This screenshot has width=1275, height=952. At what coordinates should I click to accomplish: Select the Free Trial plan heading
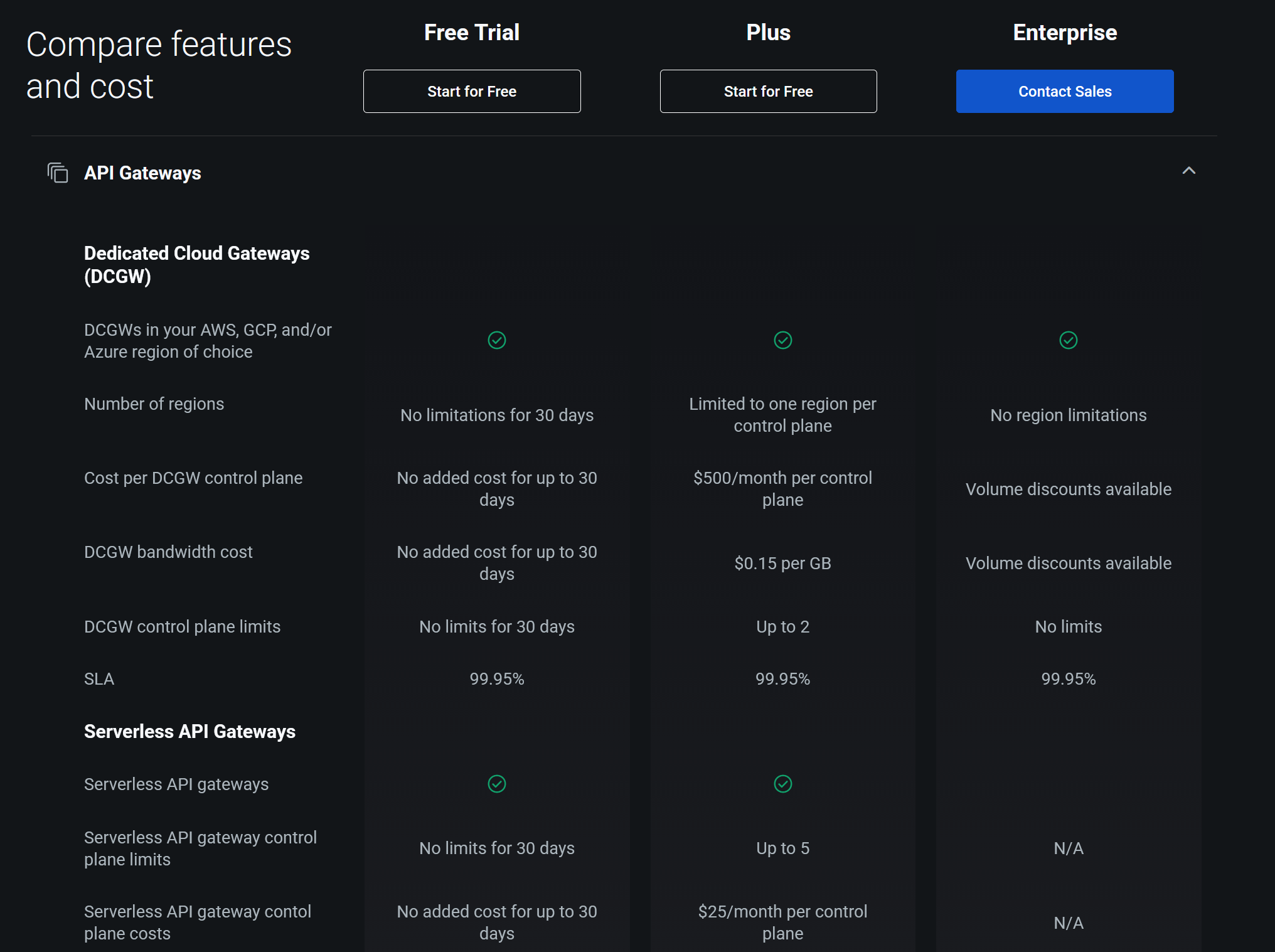[471, 33]
